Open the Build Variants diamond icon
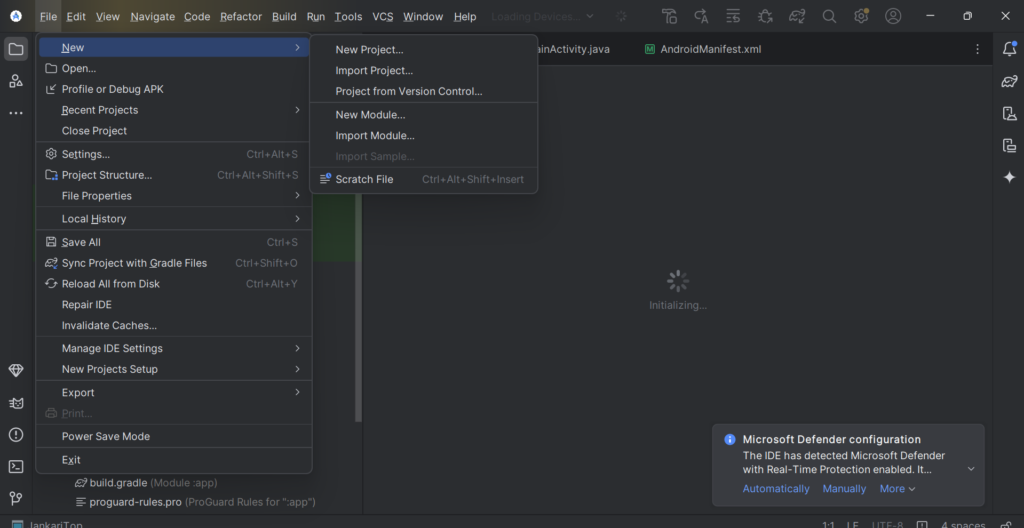Image resolution: width=1024 pixels, height=528 pixels. point(16,371)
